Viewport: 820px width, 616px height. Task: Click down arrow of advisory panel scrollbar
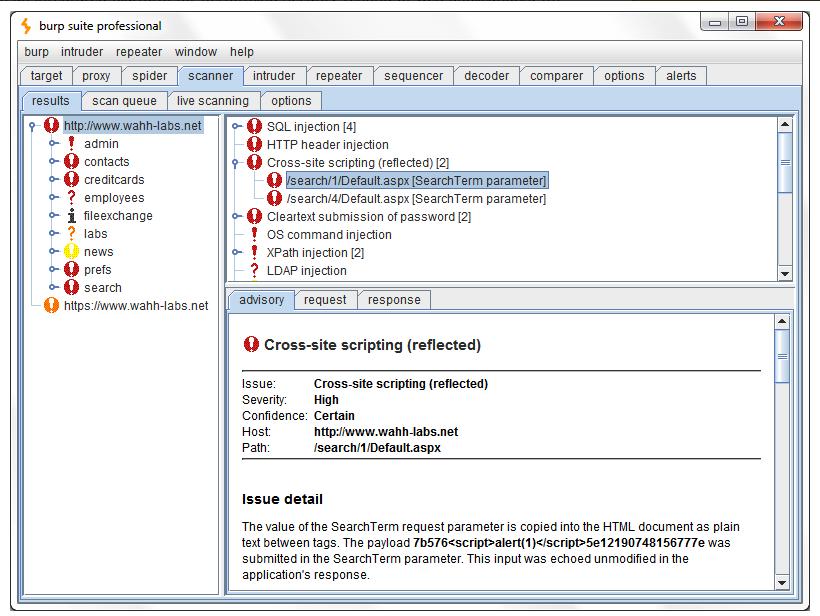[782, 583]
